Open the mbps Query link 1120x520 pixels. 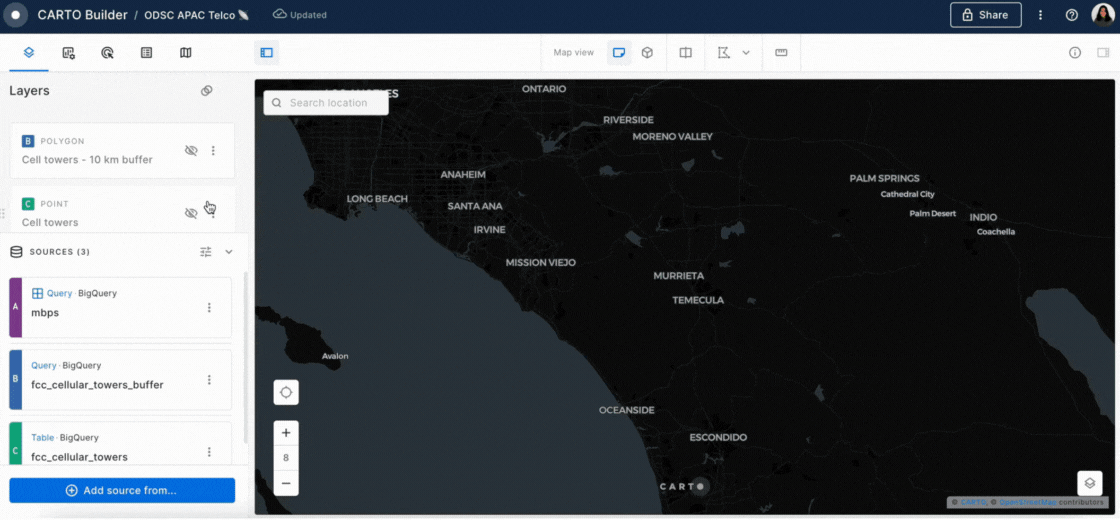coord(59,293)
